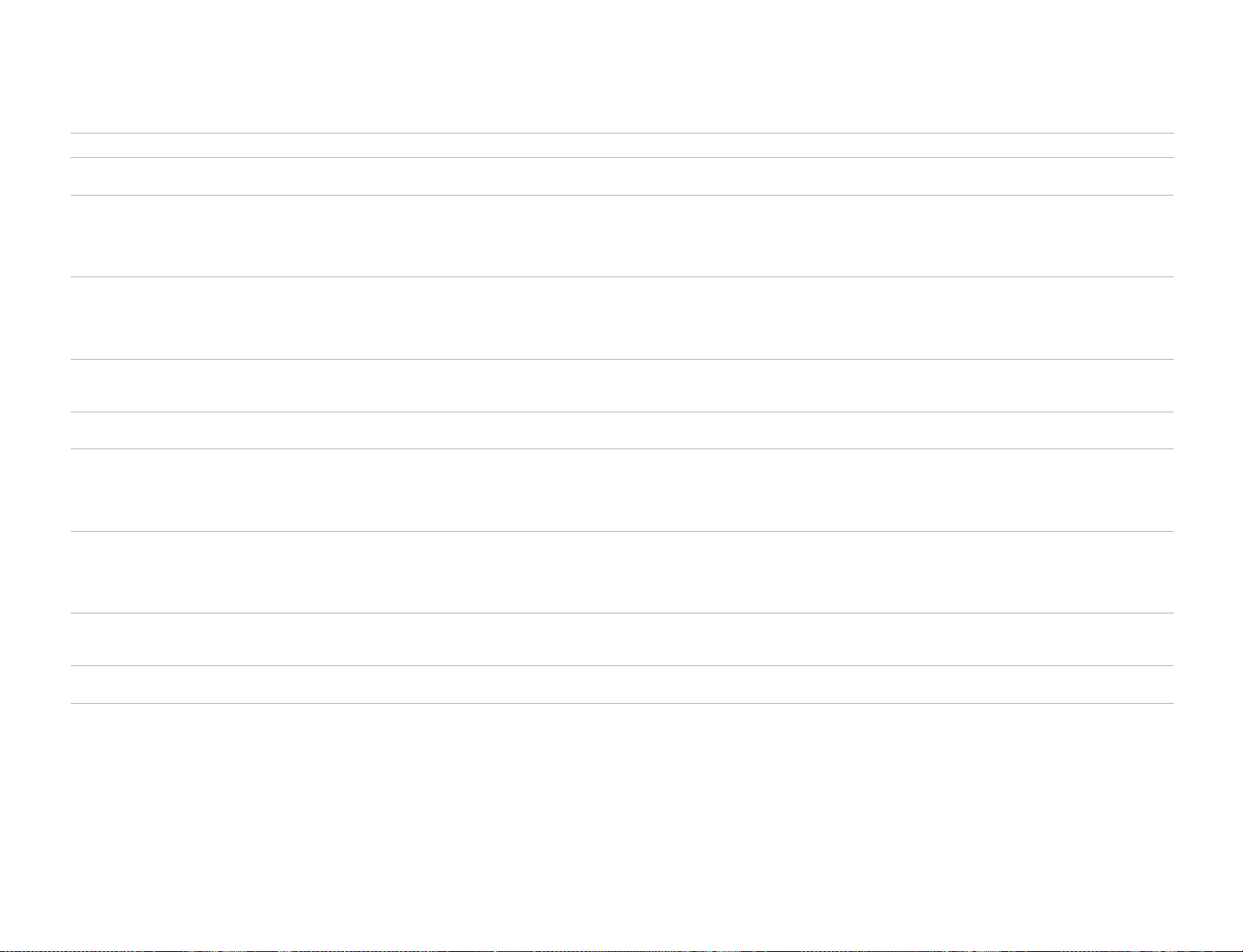
Task: Click the blank area above the table
Action: [621, 66]
